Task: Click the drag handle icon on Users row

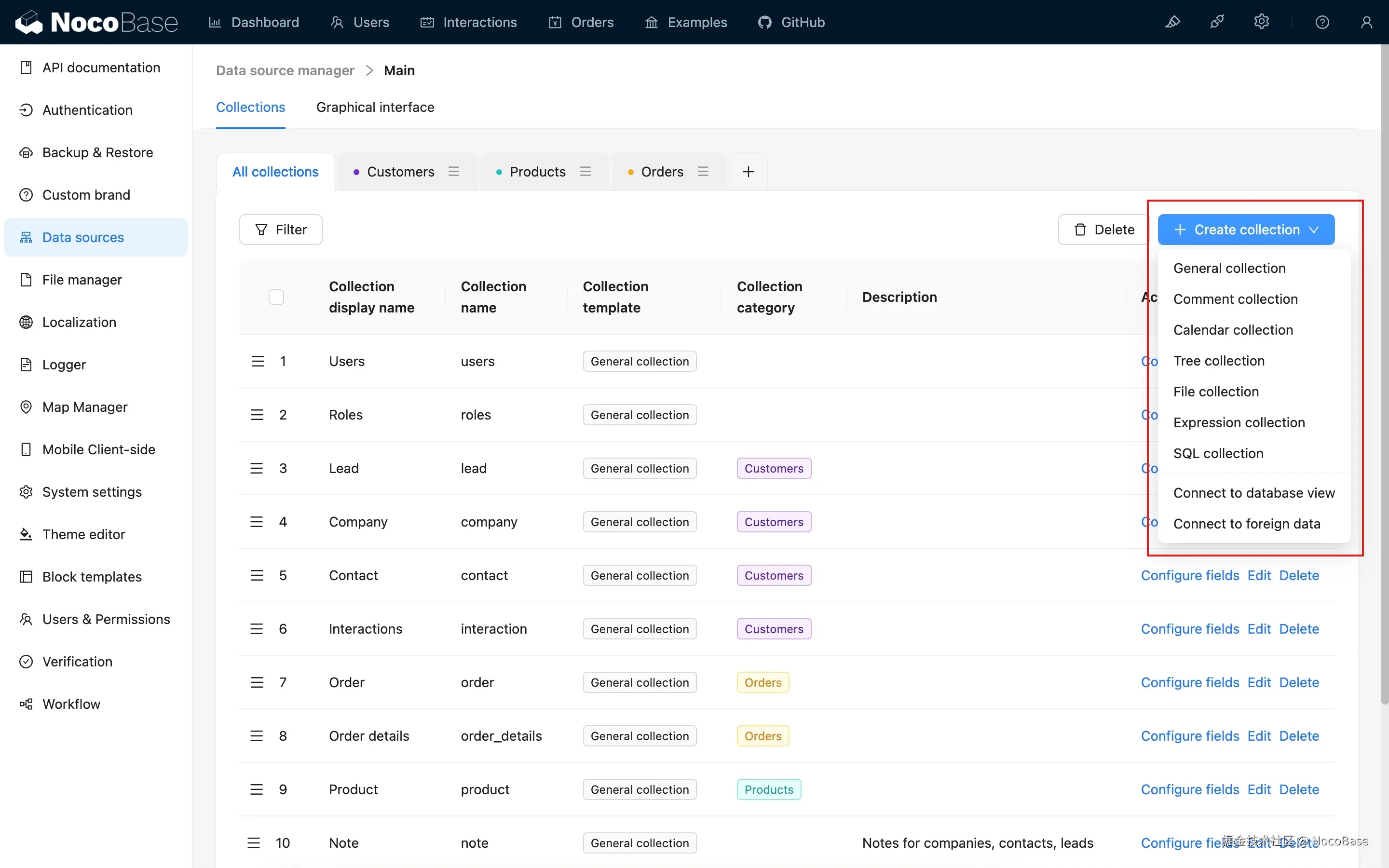Action: (258, 361)
